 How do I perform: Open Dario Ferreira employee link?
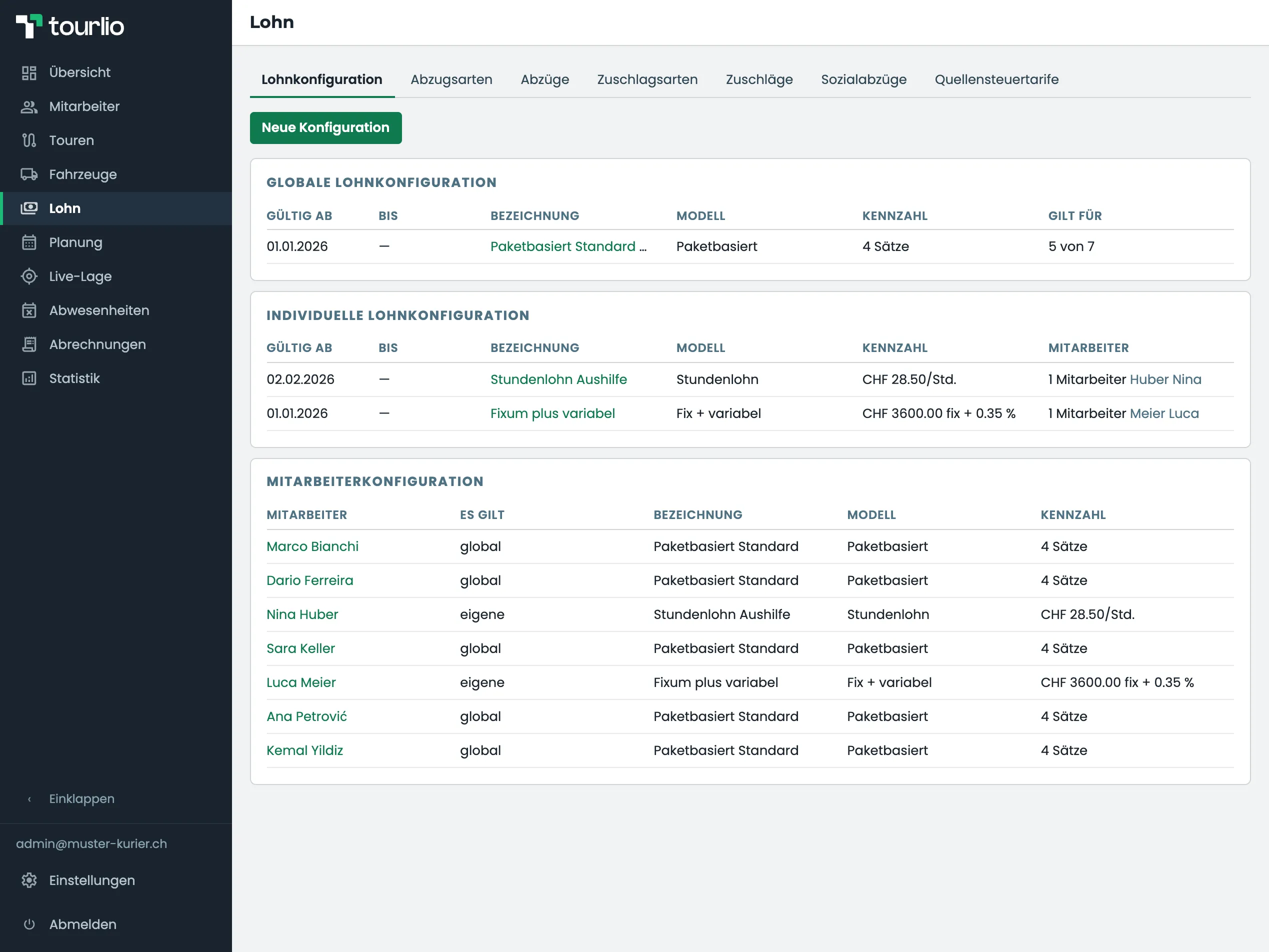[x=310, y=580]
